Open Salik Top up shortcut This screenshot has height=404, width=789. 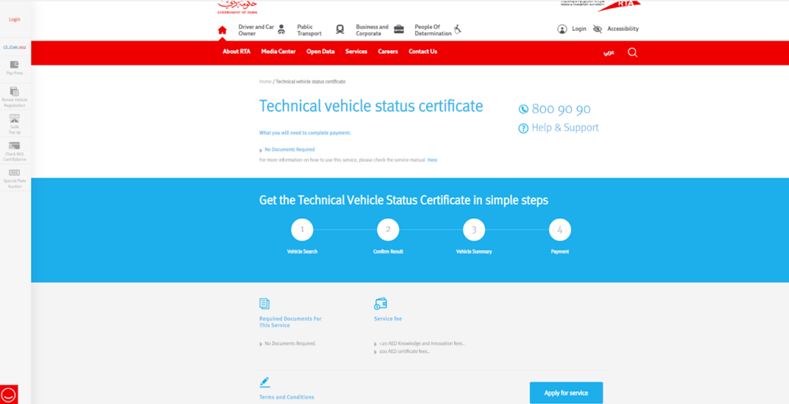click(14, 121)
